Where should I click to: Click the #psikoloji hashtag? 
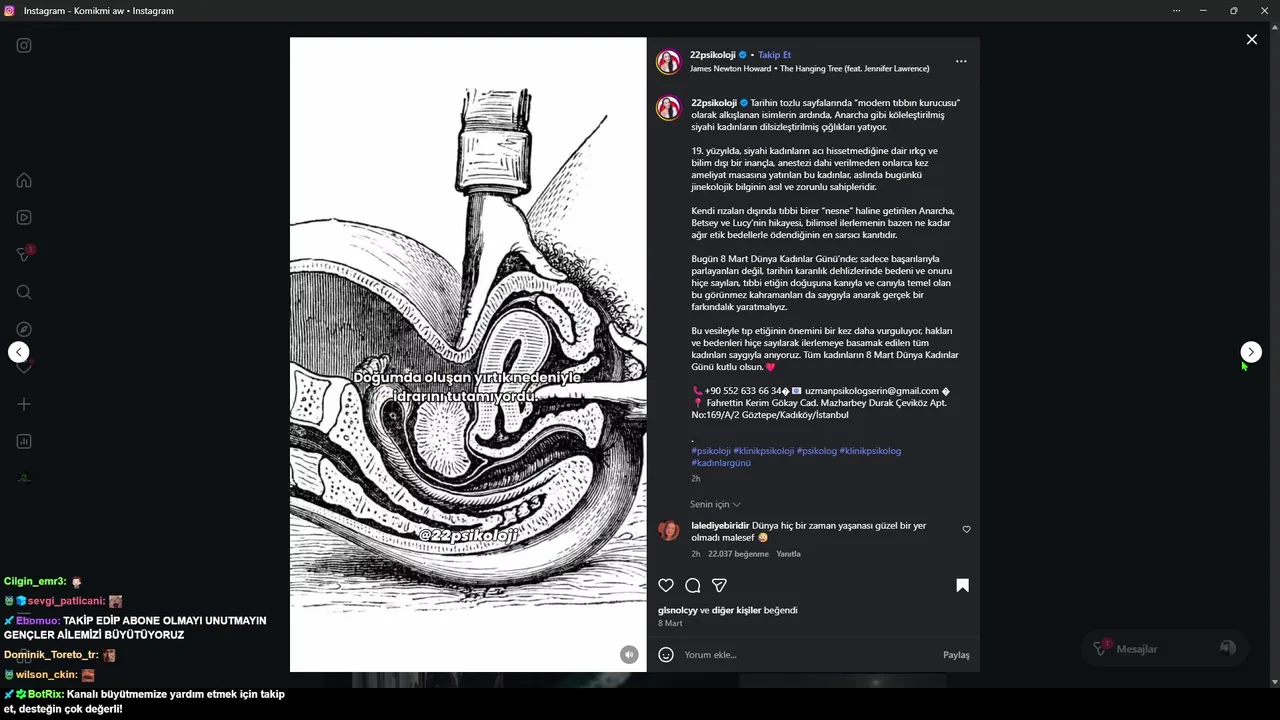711,451
